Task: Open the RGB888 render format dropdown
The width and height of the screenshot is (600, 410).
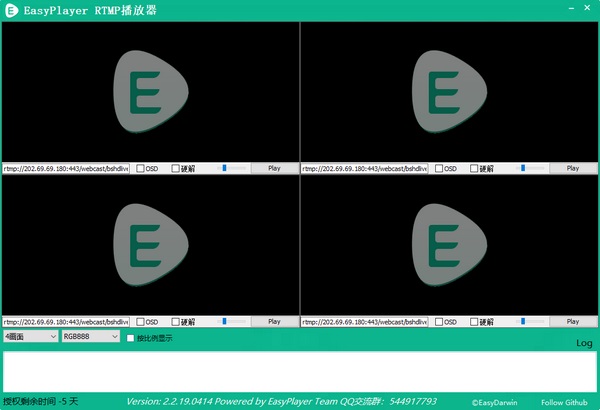Action: pyautogui.click(x=91, y=336)
